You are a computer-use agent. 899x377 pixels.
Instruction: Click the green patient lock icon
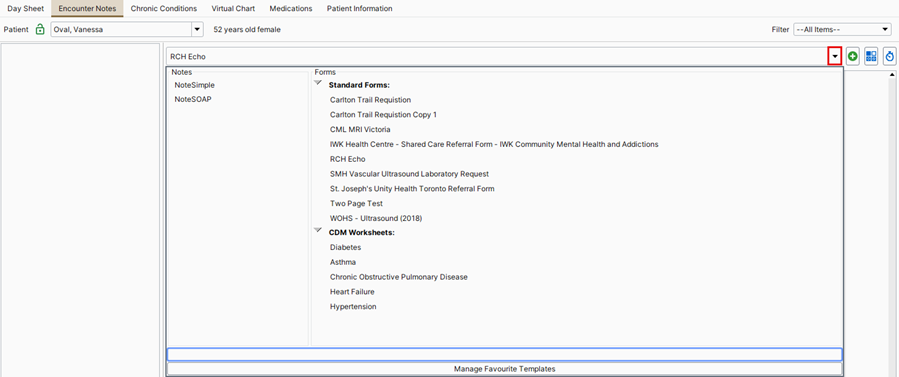coord(40,29)
